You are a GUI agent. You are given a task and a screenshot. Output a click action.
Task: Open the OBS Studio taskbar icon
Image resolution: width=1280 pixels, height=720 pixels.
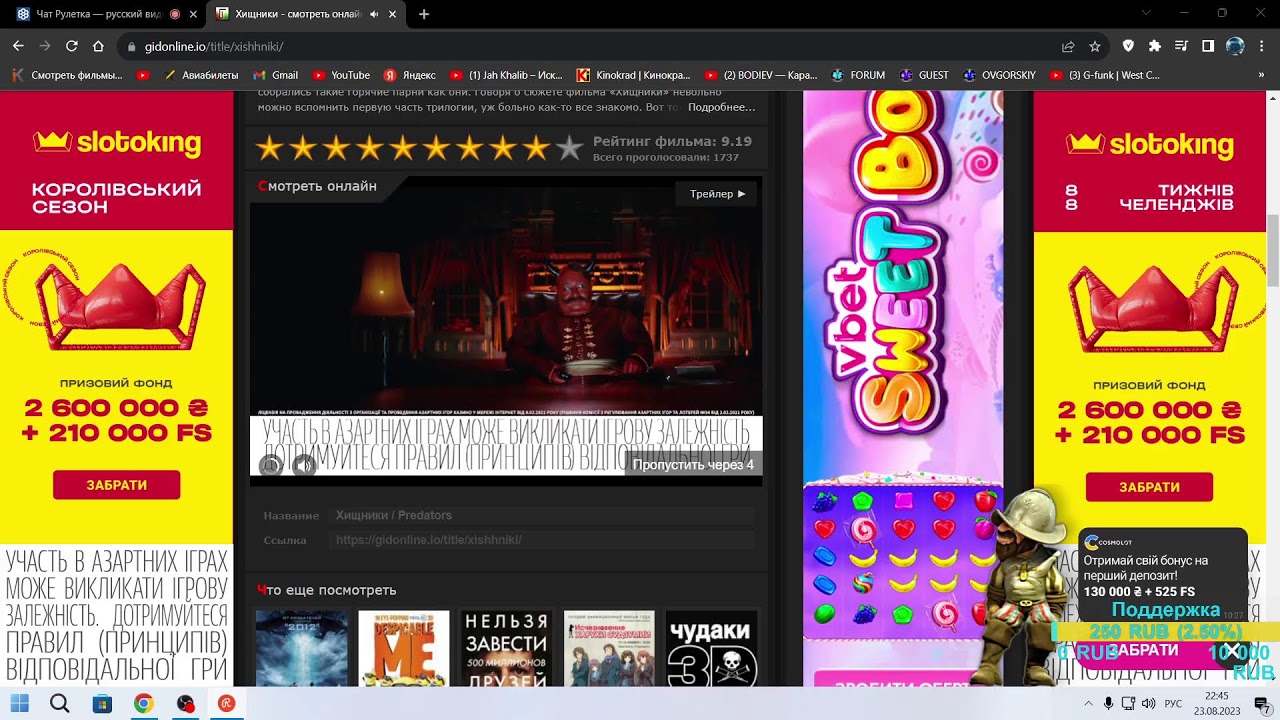pyautogui.click(x=185, y=703)
